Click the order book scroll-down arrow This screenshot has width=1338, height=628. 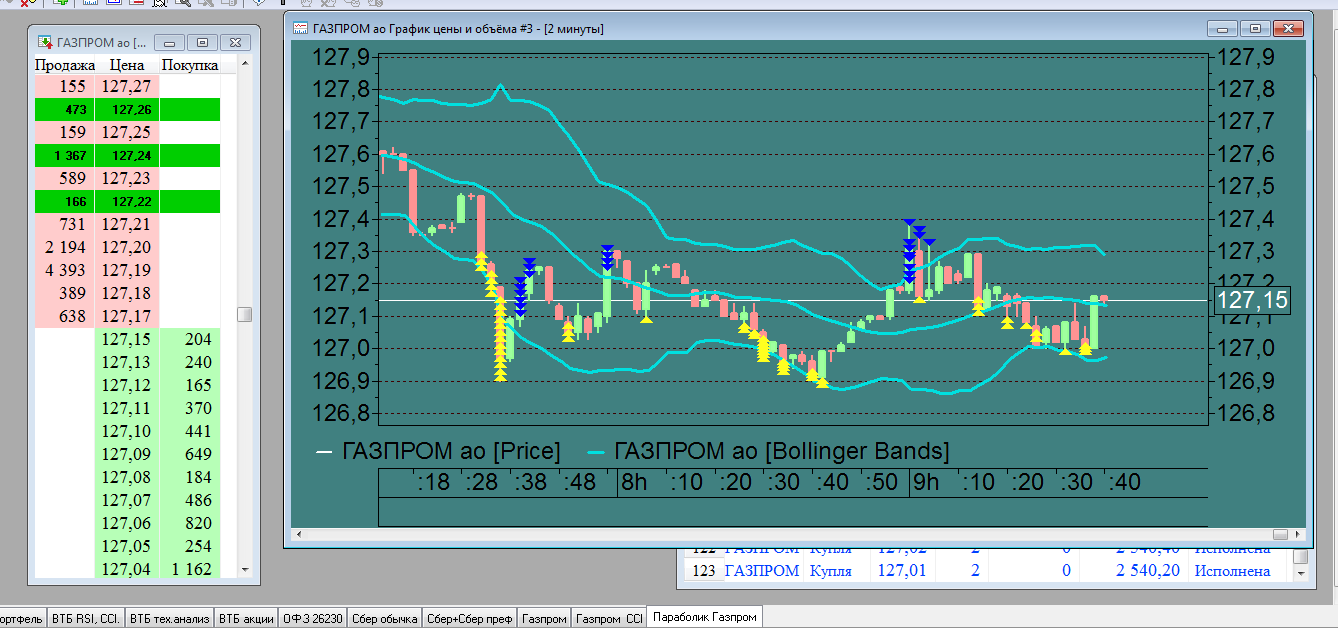click(x=244, y=569)
